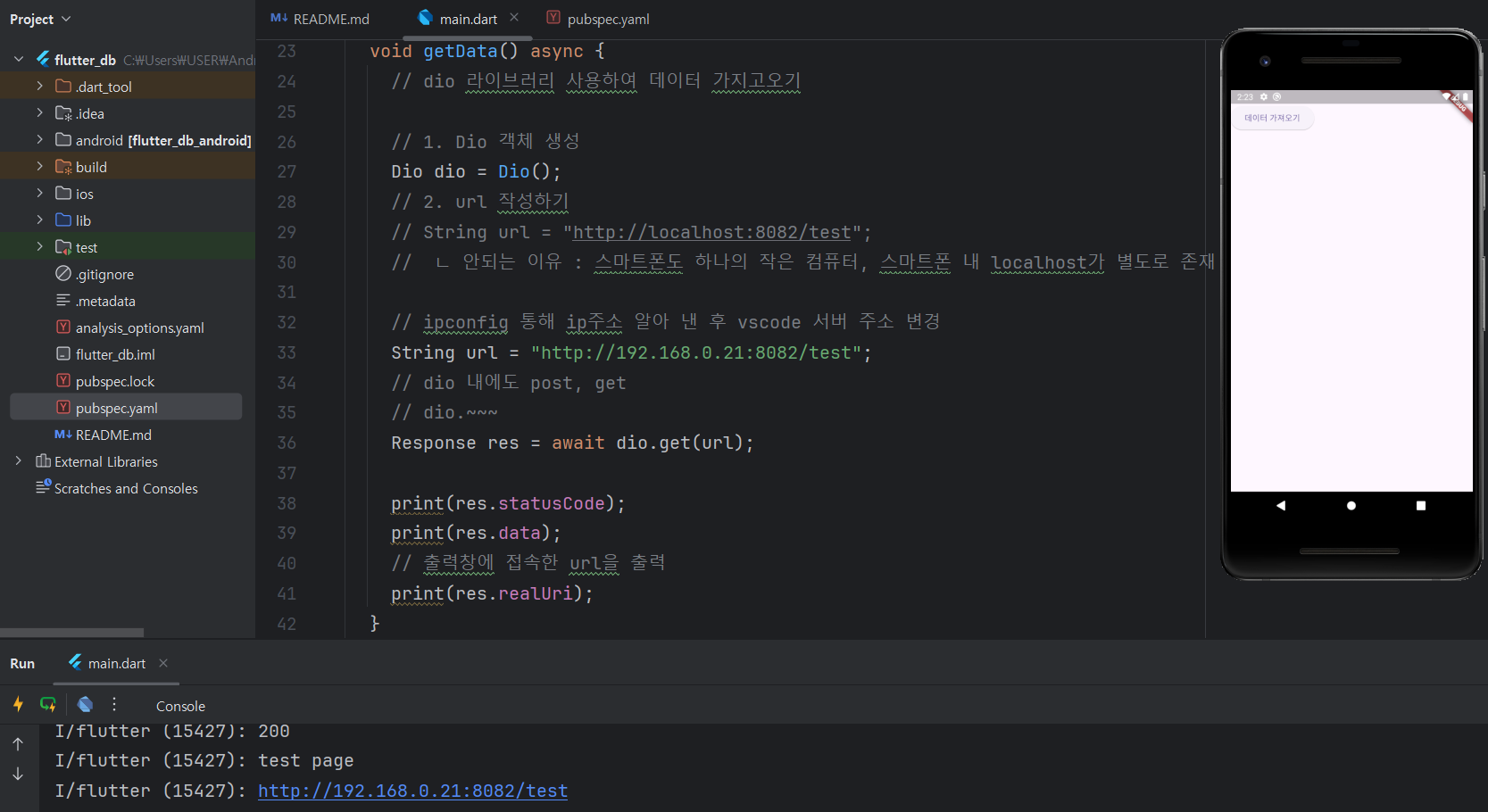Click the project tree horizontal scrollbar
This screenshot has width=1488, height=812.
[71, 632]
